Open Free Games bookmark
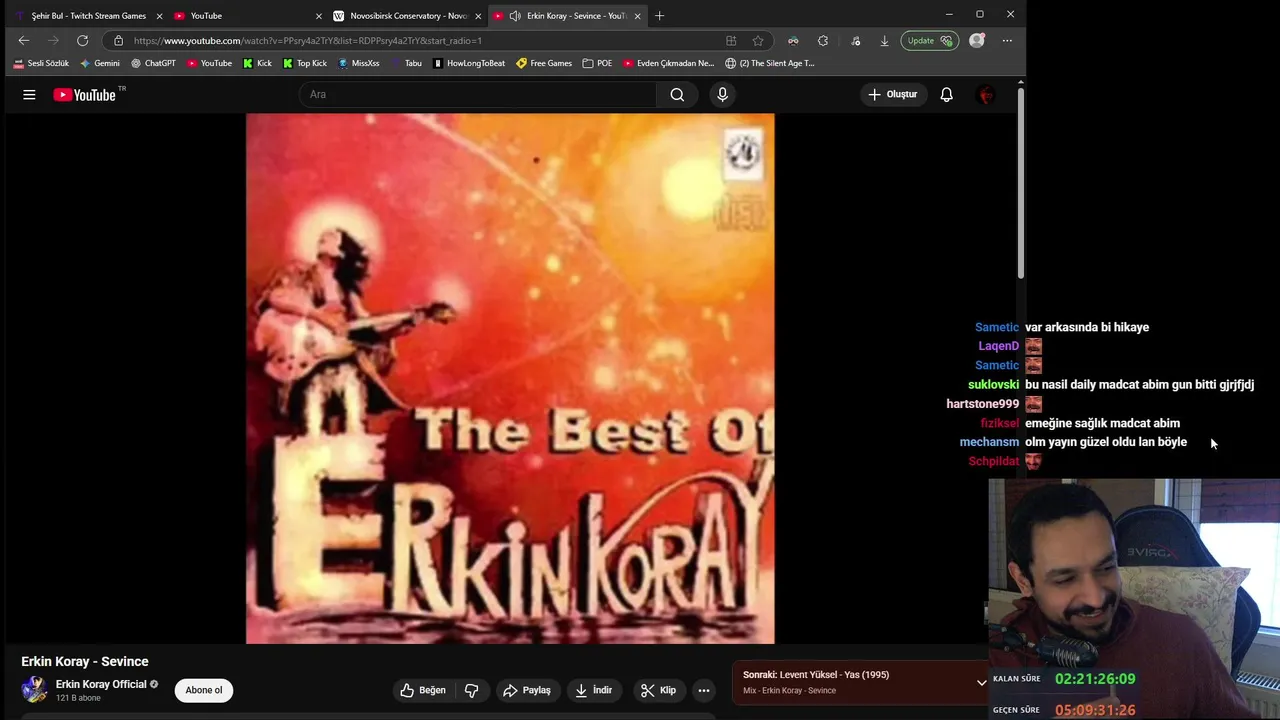This screenshot has height=720, width=1280. click(x=544, y=63)
